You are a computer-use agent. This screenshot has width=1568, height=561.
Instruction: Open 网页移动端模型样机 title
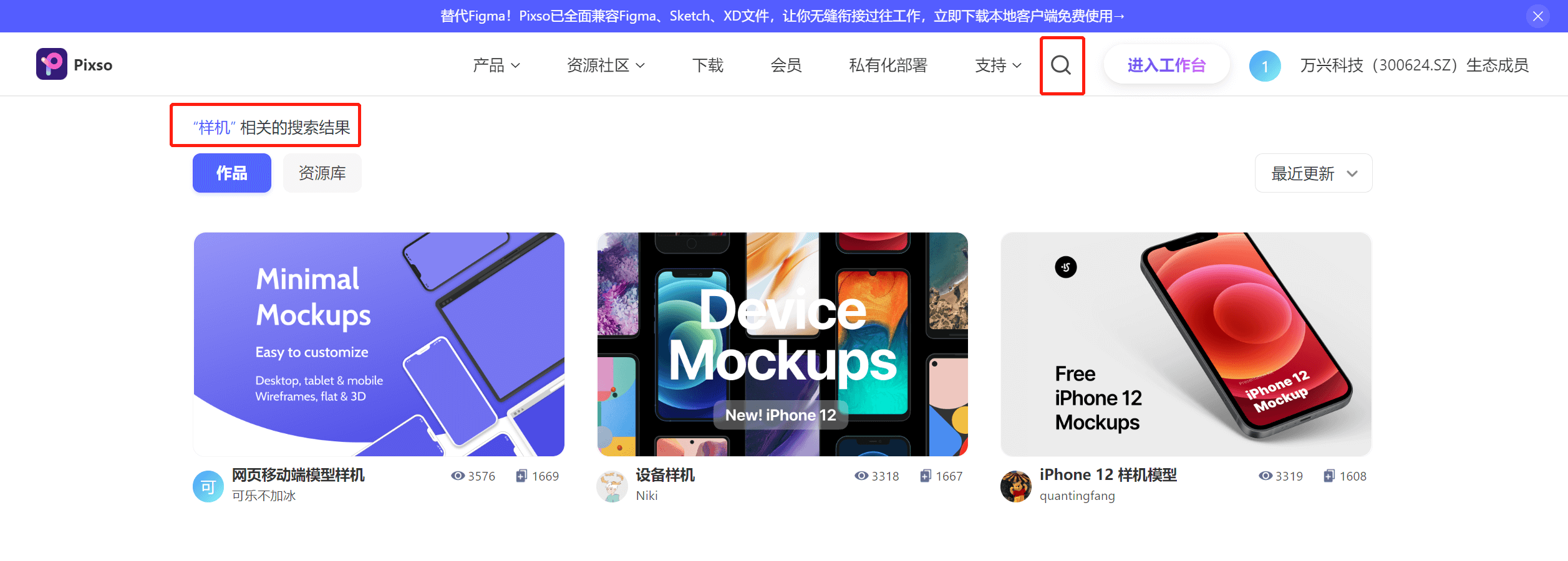tap(298, 475)
